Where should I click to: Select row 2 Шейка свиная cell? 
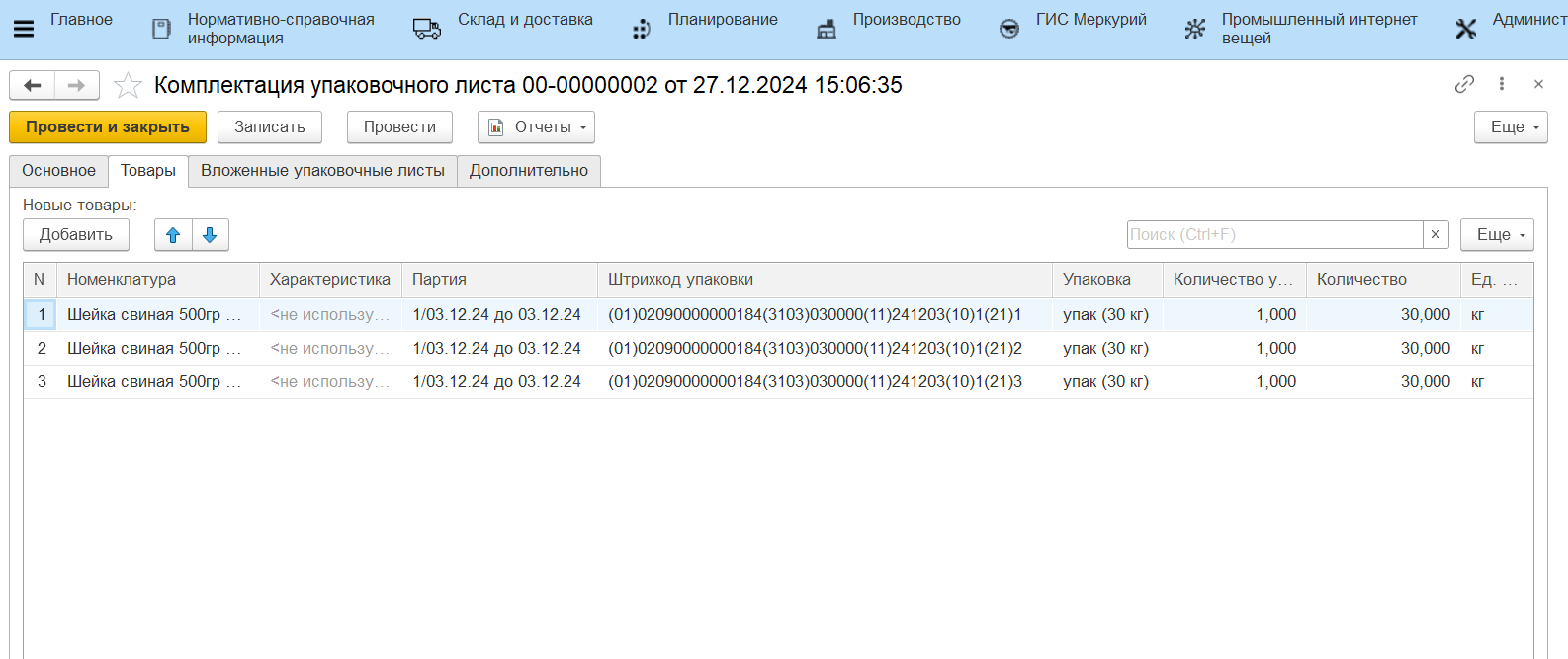click(x=158, y=349)
